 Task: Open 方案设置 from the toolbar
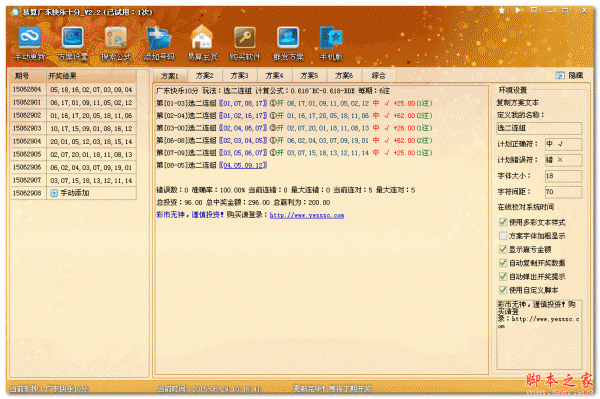[73, 38]
